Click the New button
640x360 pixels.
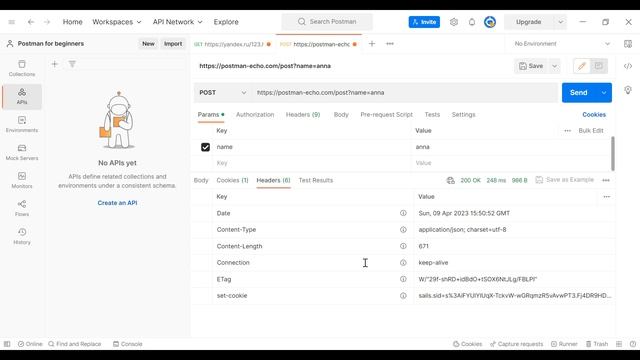tap(148, 44)
